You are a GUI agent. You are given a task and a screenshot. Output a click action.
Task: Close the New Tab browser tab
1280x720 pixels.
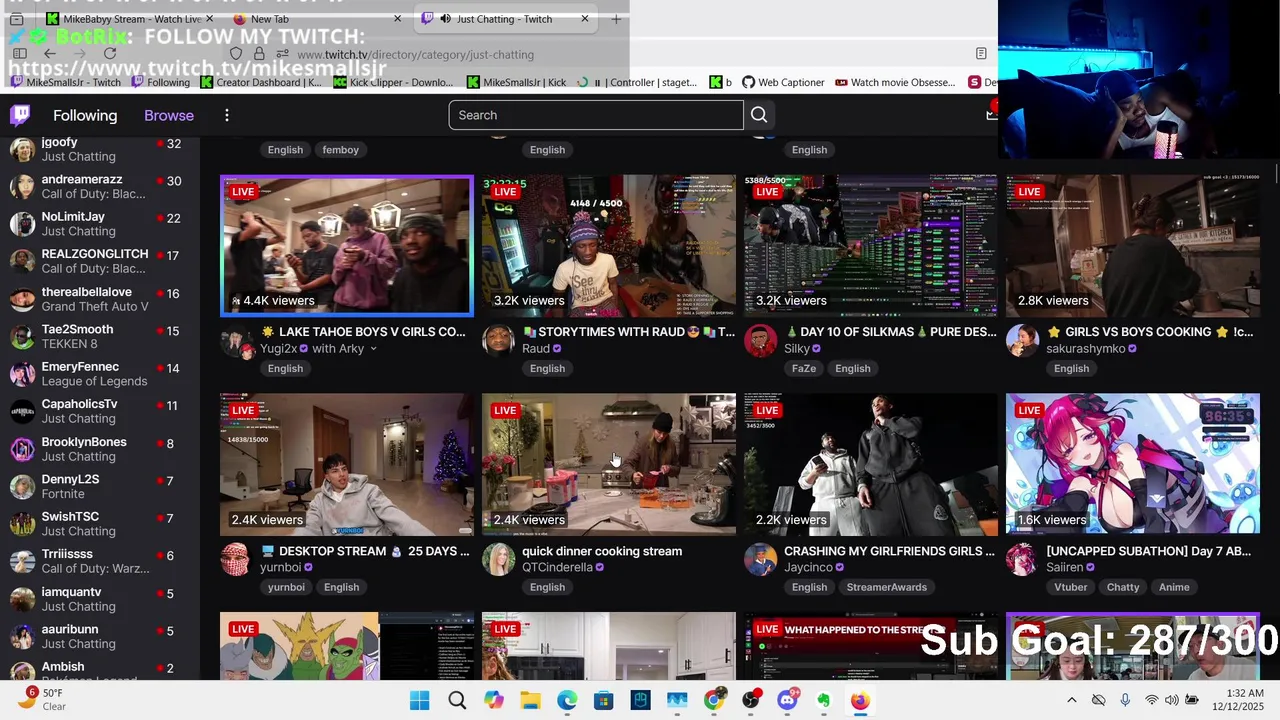[397, 19]
